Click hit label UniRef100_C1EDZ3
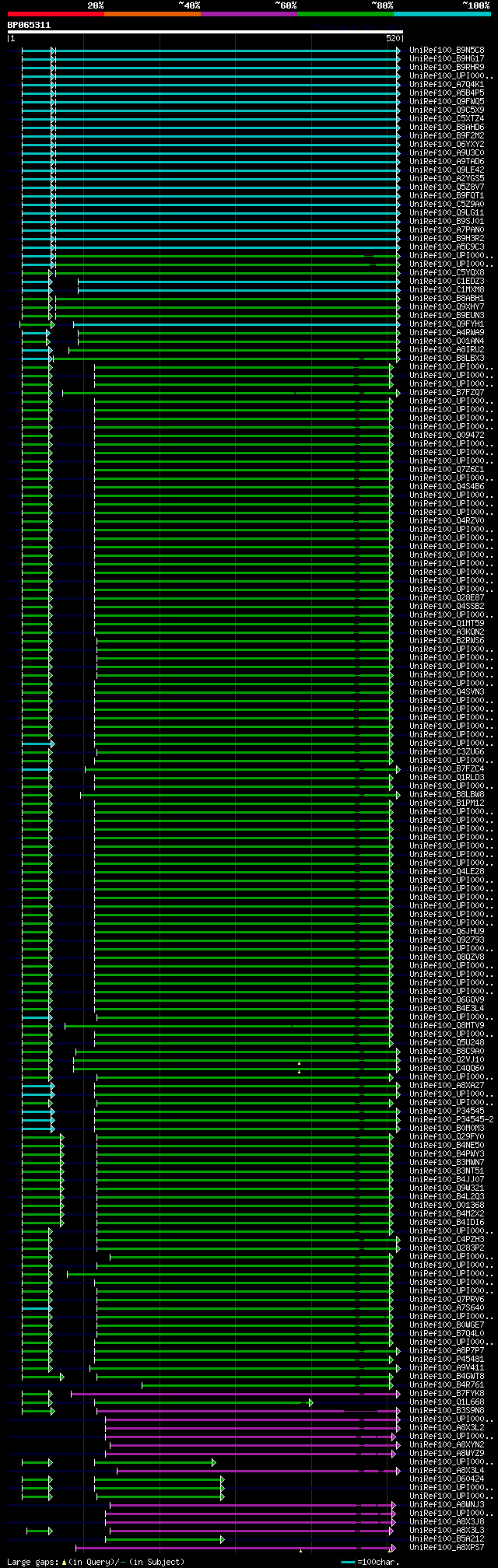 tap(447, 282)
